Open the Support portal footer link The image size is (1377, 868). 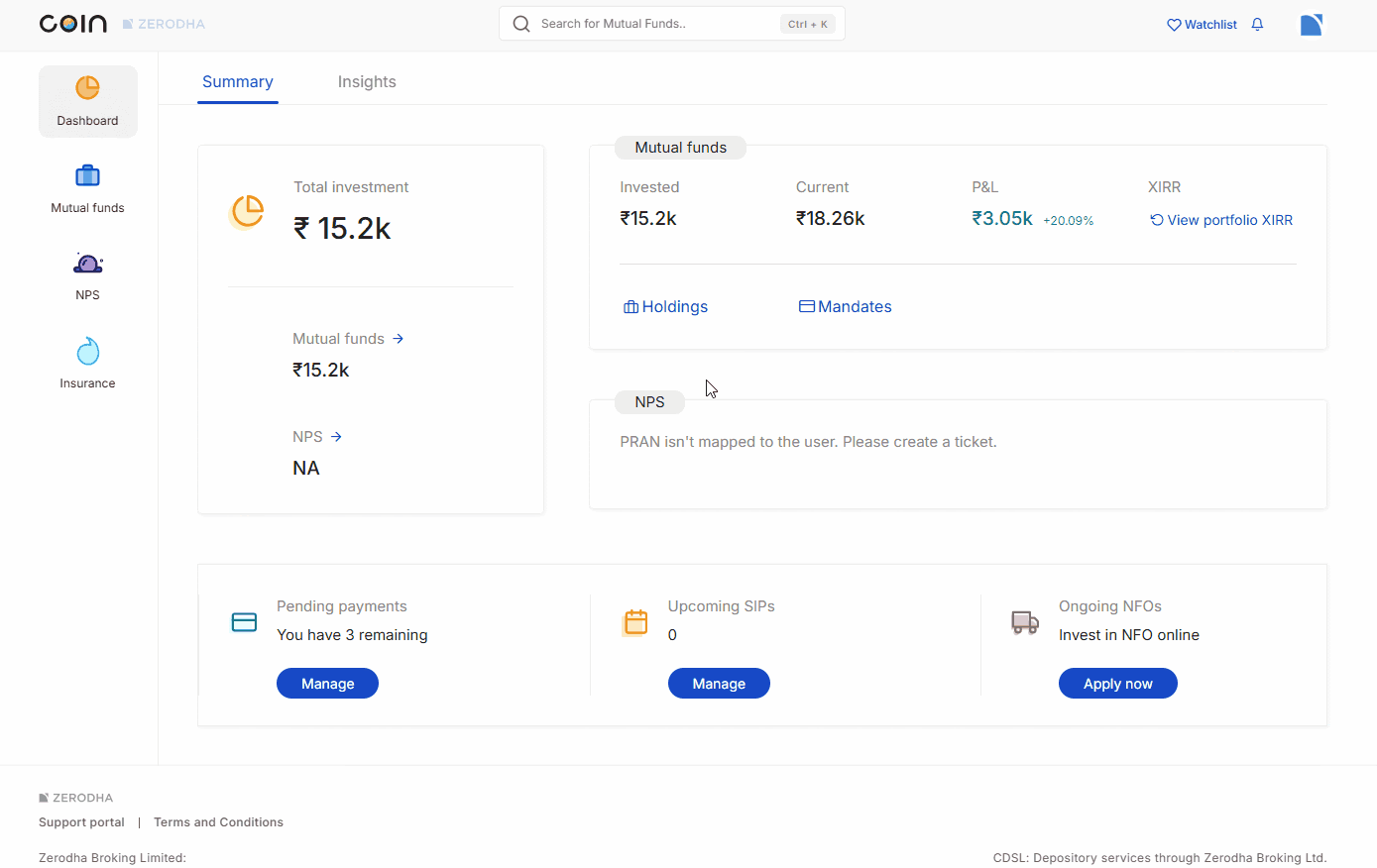[81, 822]
